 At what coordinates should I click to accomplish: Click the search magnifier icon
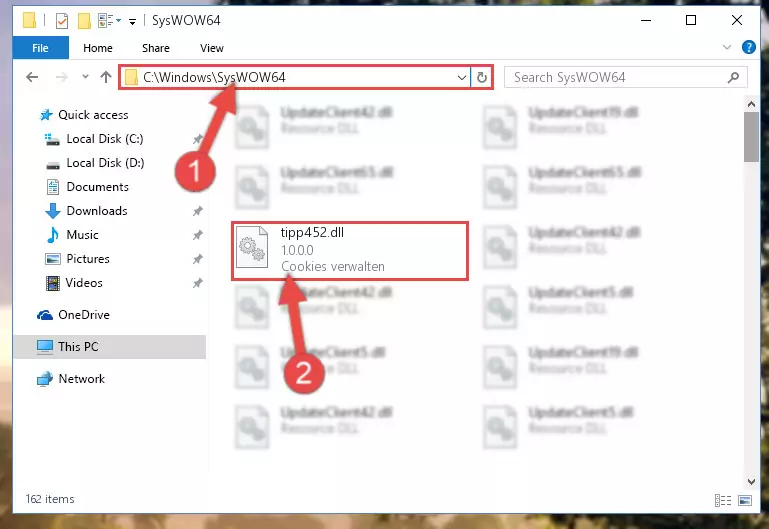733,77
